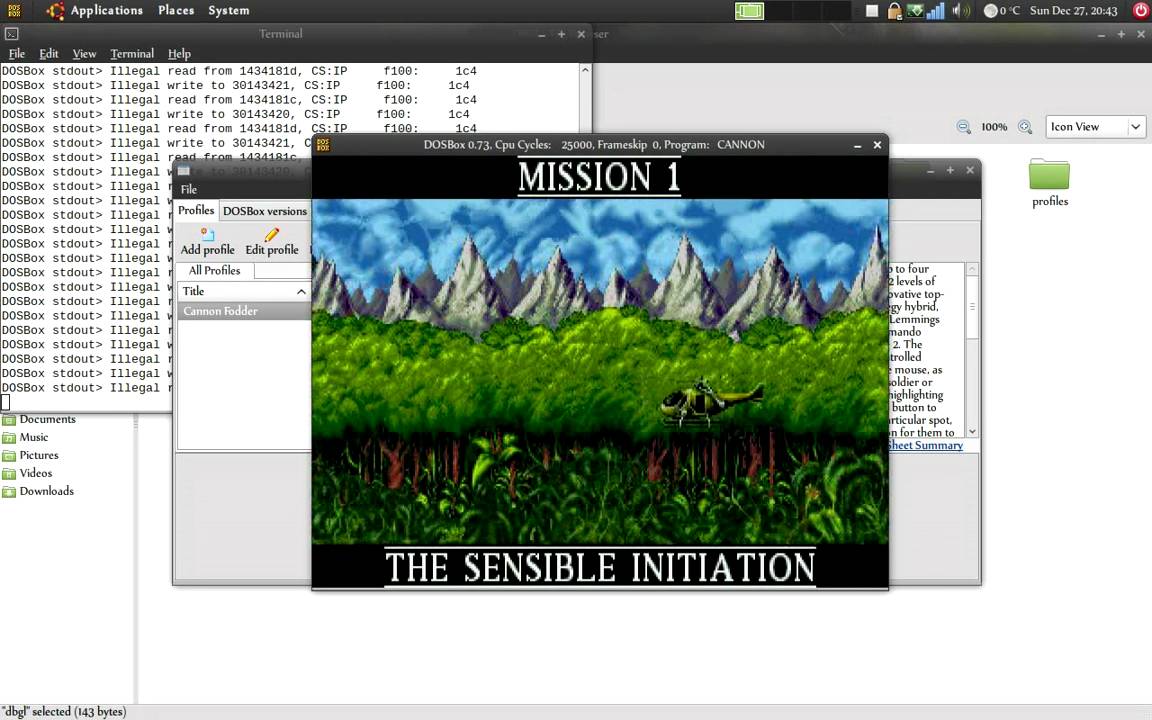Minimize the Terminal window
The height and width of the screenshot is (720, 1152).
click(x=541, y=35)
